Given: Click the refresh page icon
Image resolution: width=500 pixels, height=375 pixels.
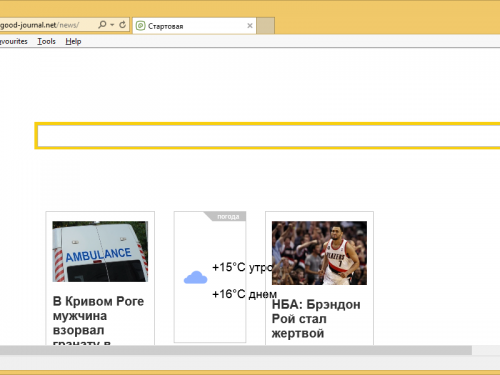Looking at the screenshot, I should [123, 25].
